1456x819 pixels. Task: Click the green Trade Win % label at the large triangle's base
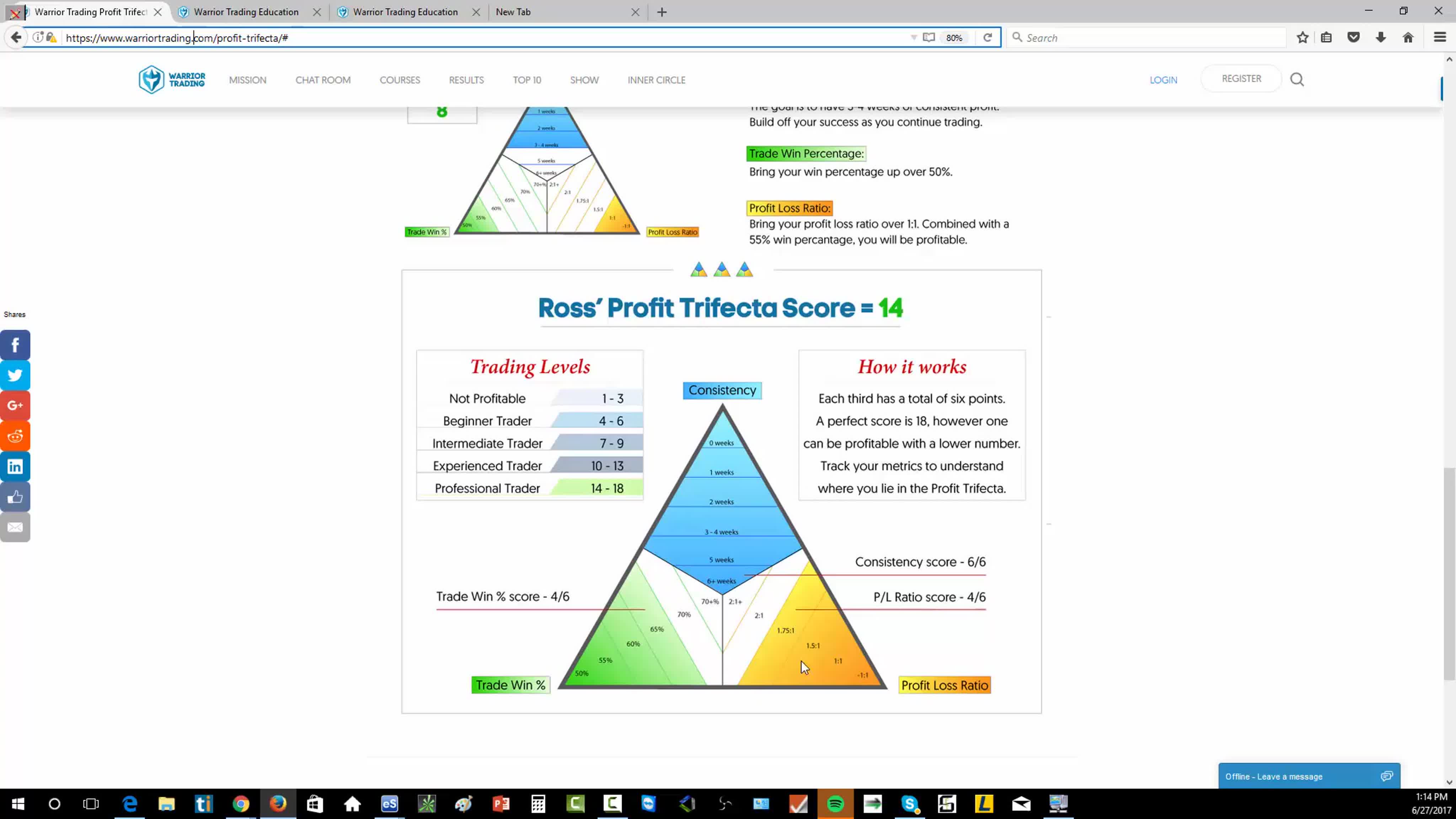pos(510,685)
